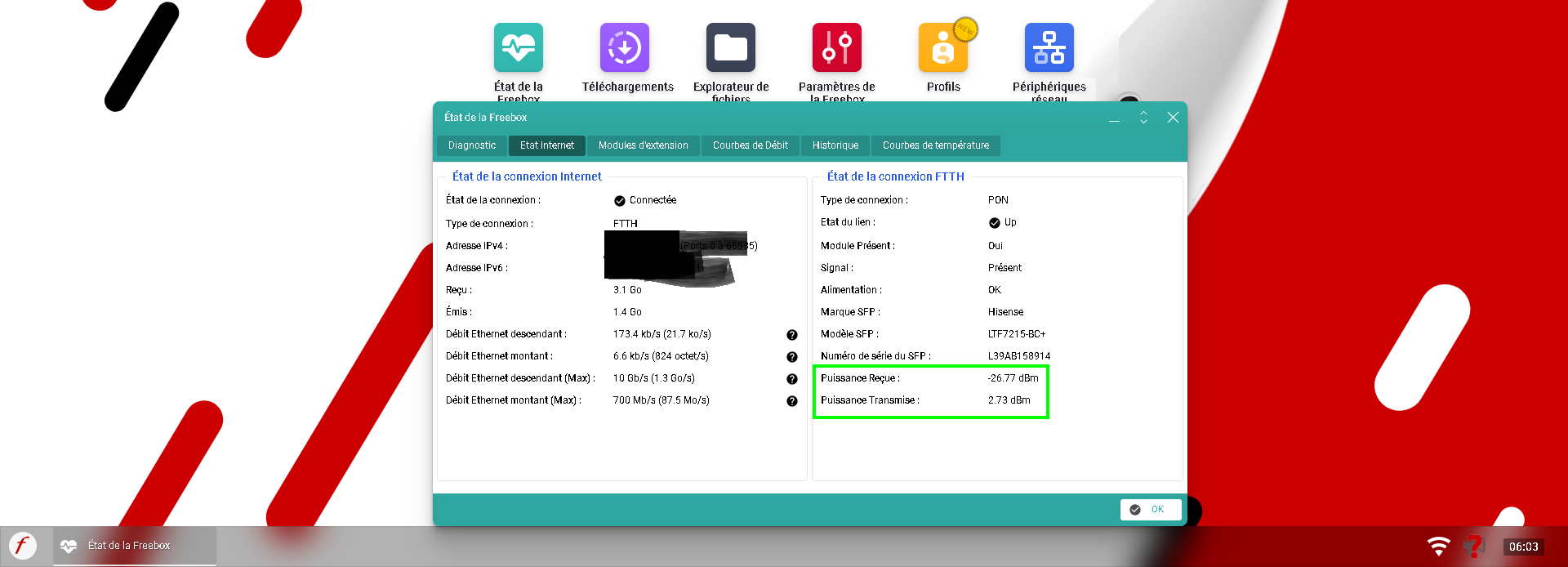
Task: Click the 10 Gb/s (1.3 Go/s) value
Action: (654, 378)
